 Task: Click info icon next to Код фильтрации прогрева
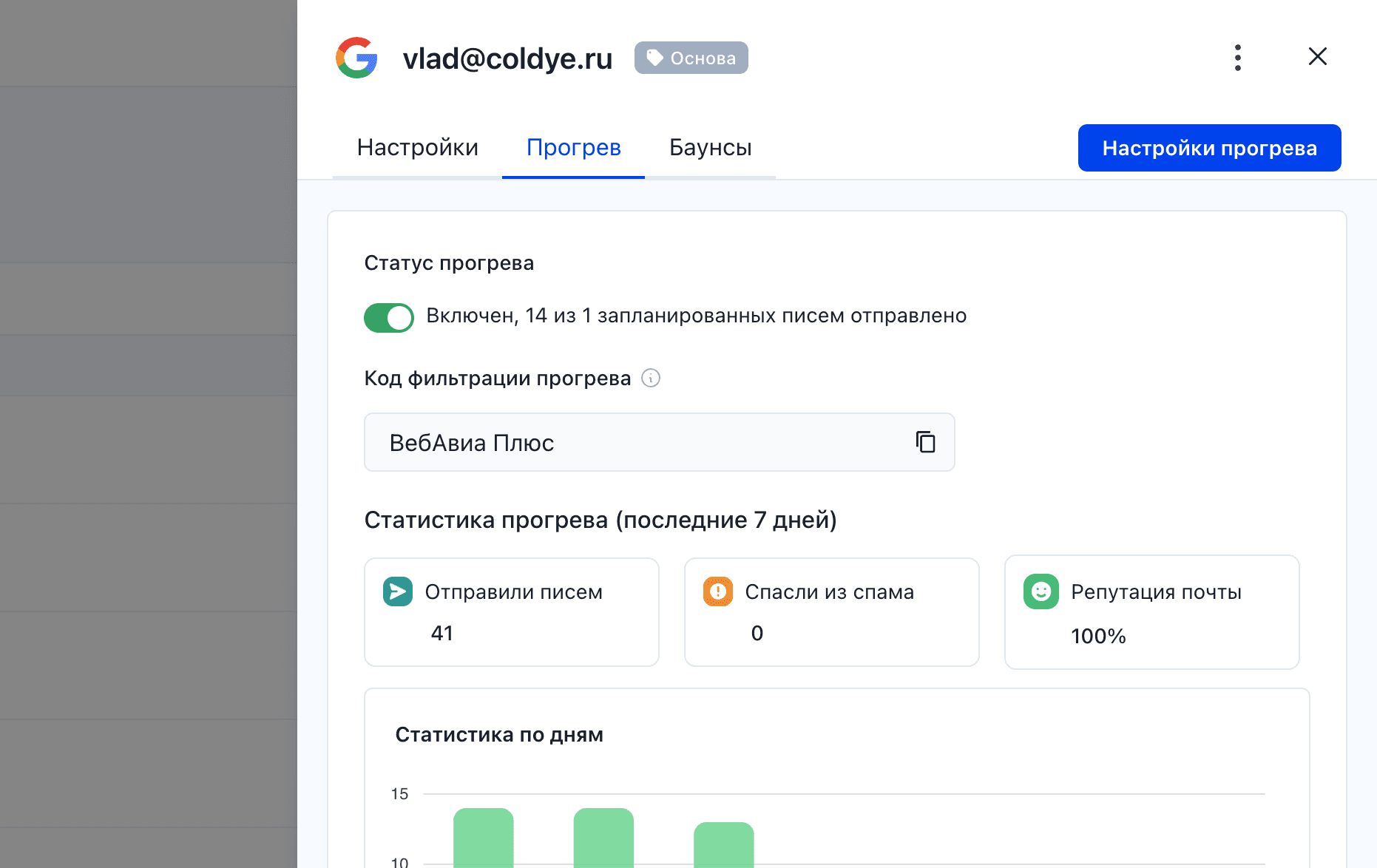[651, 379]
